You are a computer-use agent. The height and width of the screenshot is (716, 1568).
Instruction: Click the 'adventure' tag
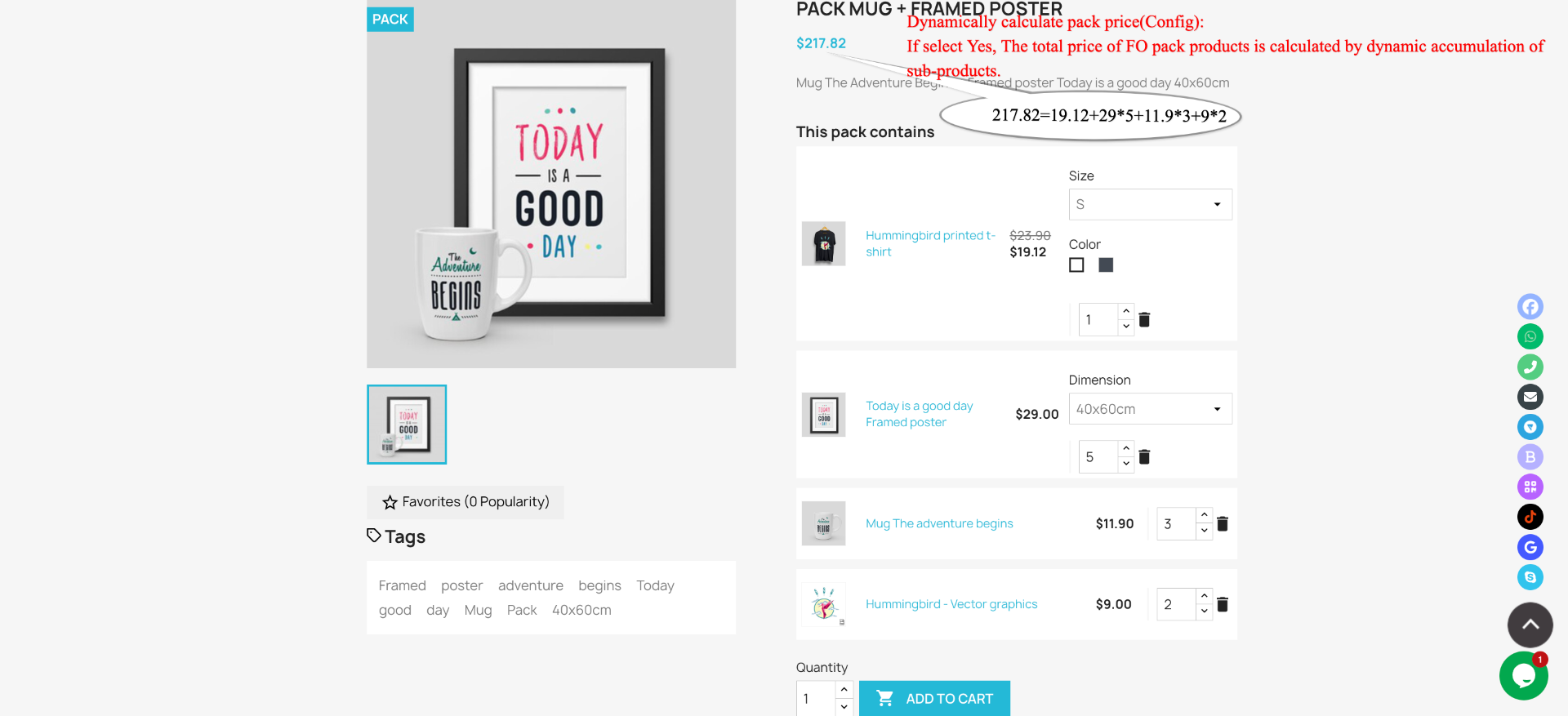531,585
